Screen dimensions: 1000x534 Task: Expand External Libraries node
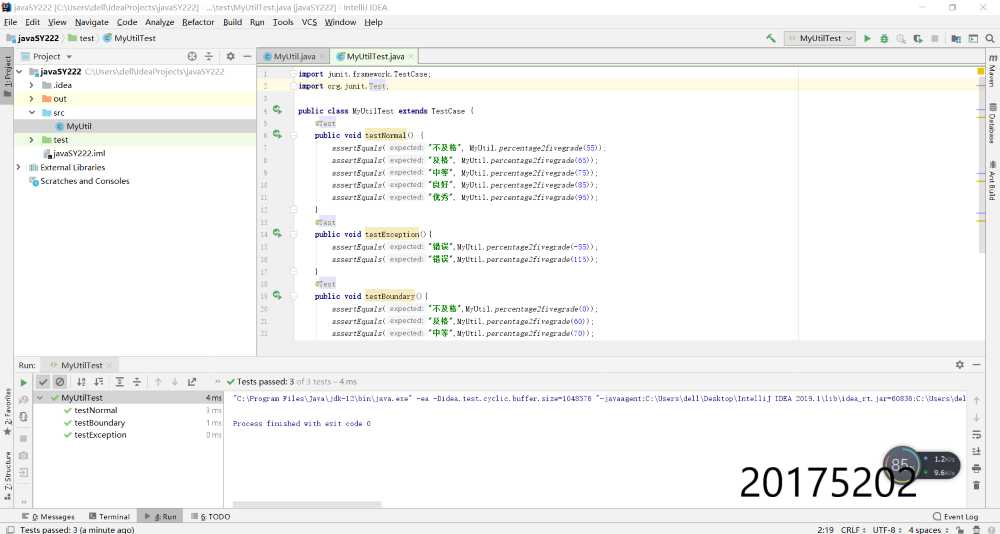18,167
